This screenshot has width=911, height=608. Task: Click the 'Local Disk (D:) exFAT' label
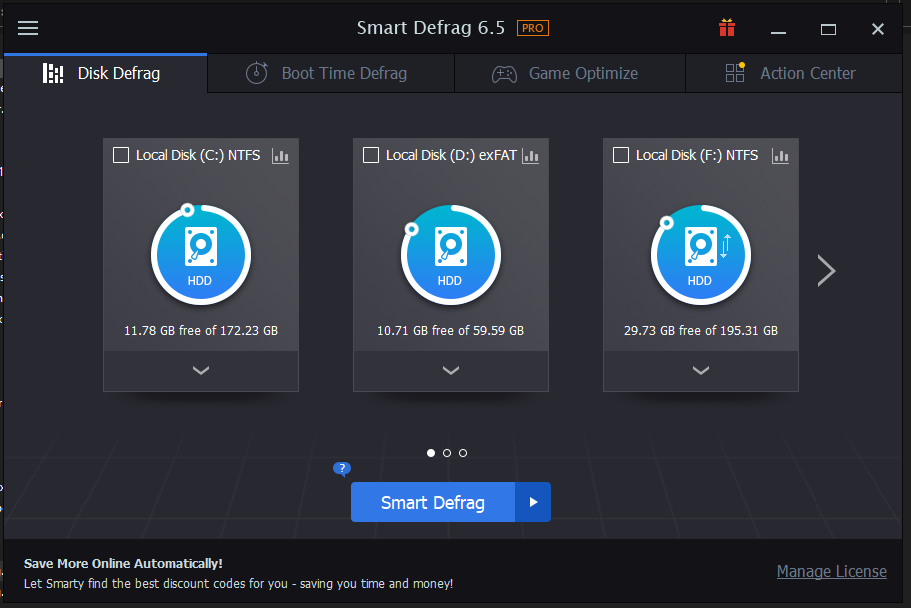(451, 155)
